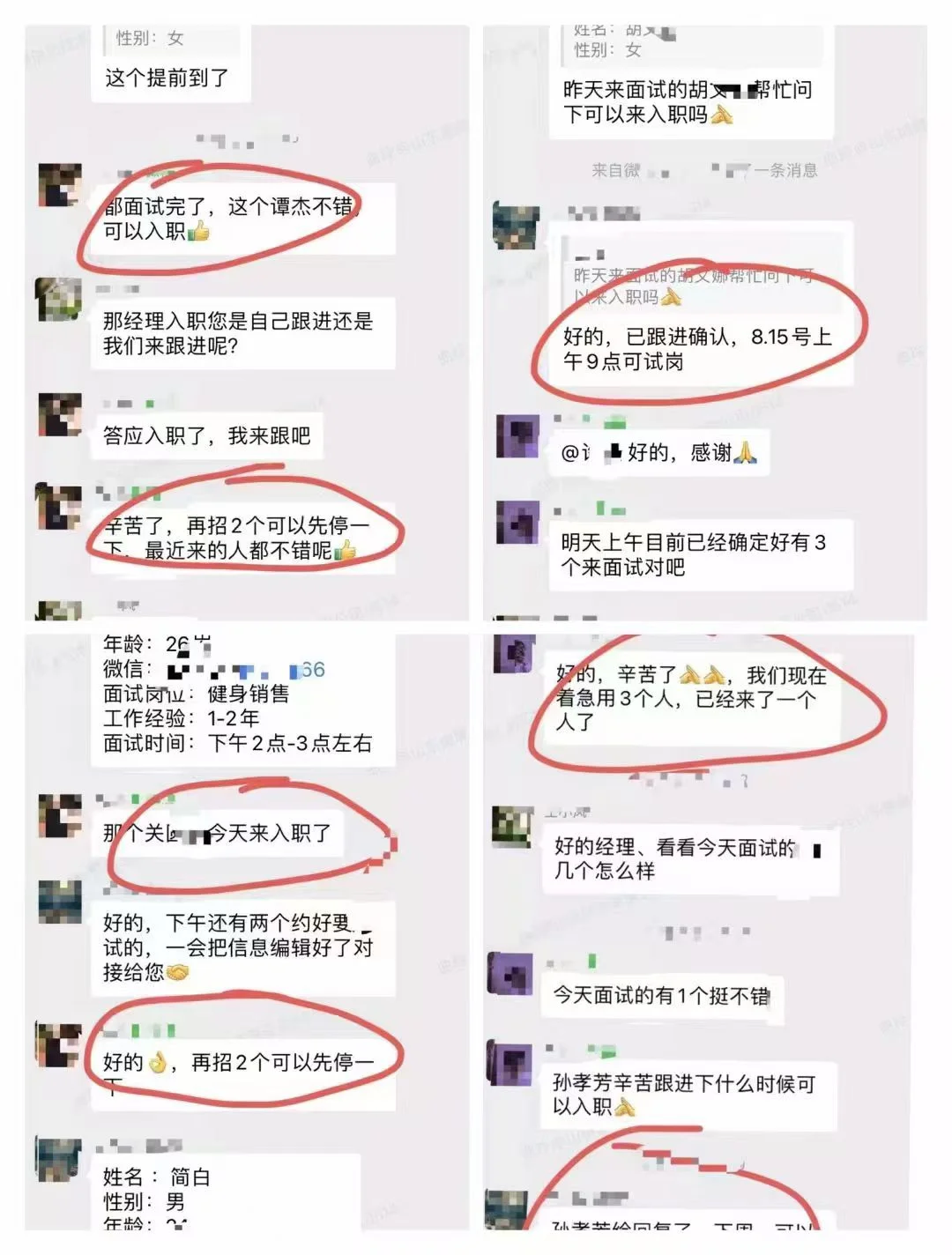Click praying emoji after '孙孝芳辛苦跟进…可以入职'
952x1255 pixels.
point(624,1107)
